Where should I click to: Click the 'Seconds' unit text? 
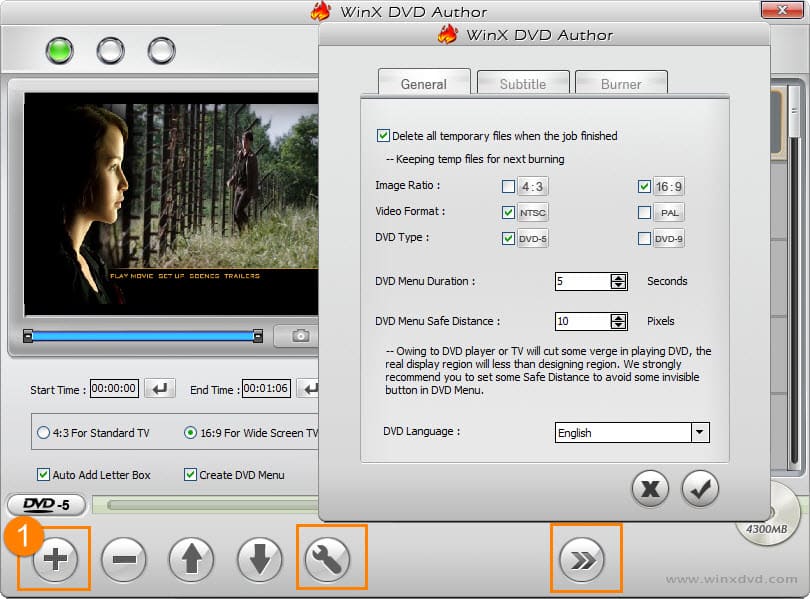pos(667,281)
